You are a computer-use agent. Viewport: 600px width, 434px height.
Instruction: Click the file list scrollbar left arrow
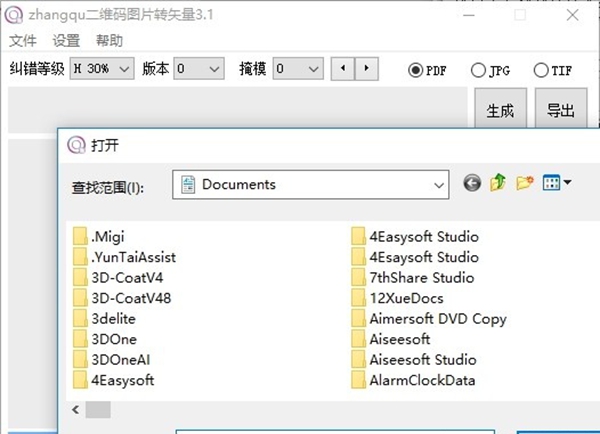75,410
